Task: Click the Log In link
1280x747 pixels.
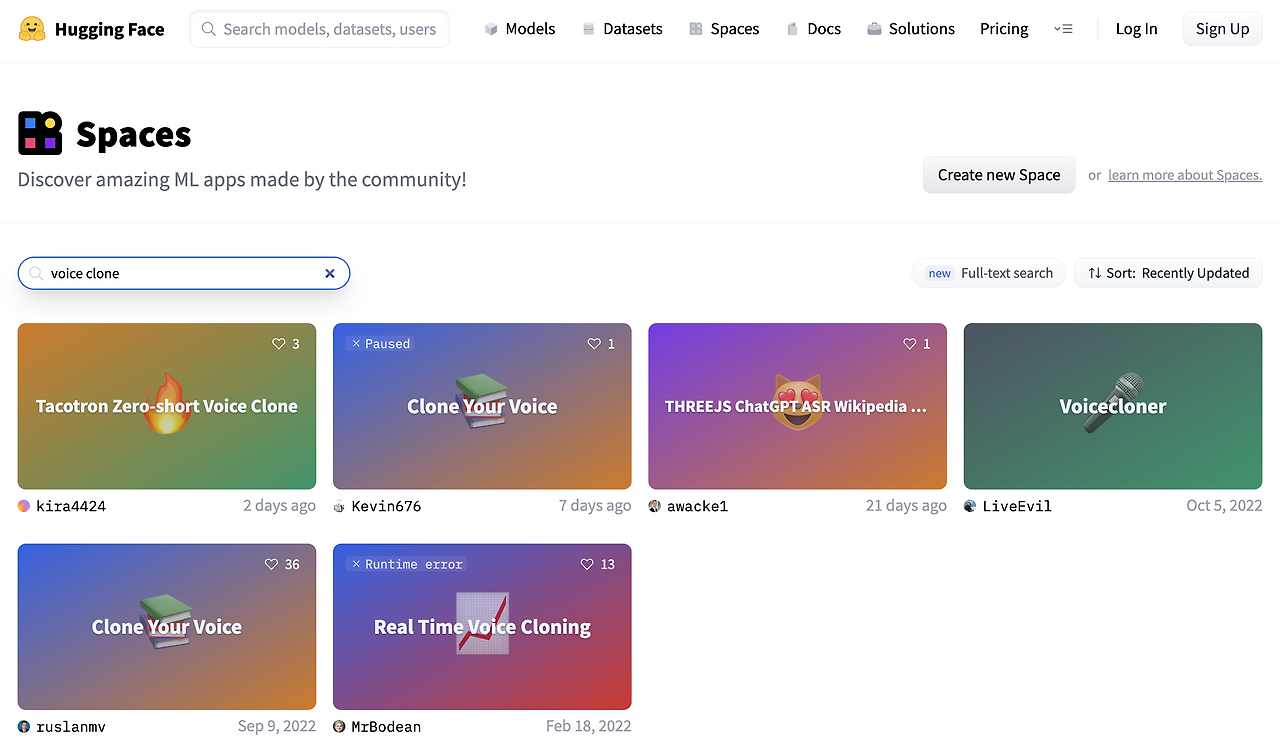Action: tap(1136, 29)
